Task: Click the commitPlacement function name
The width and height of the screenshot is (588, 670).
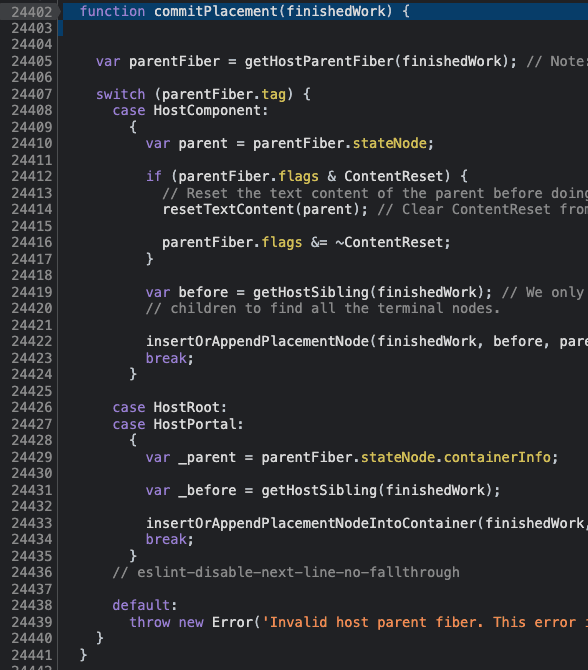Action: pyautogui.click(x=216, y=12)
